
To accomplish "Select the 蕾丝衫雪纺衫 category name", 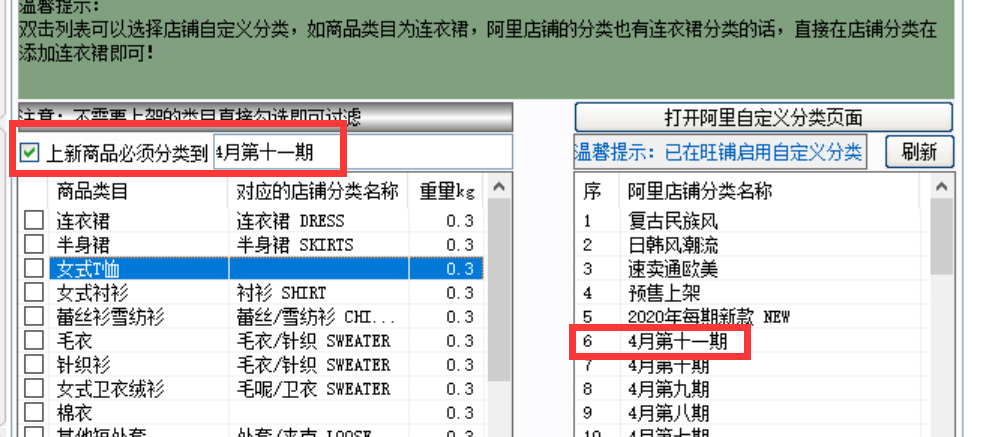I will (110, 317).
